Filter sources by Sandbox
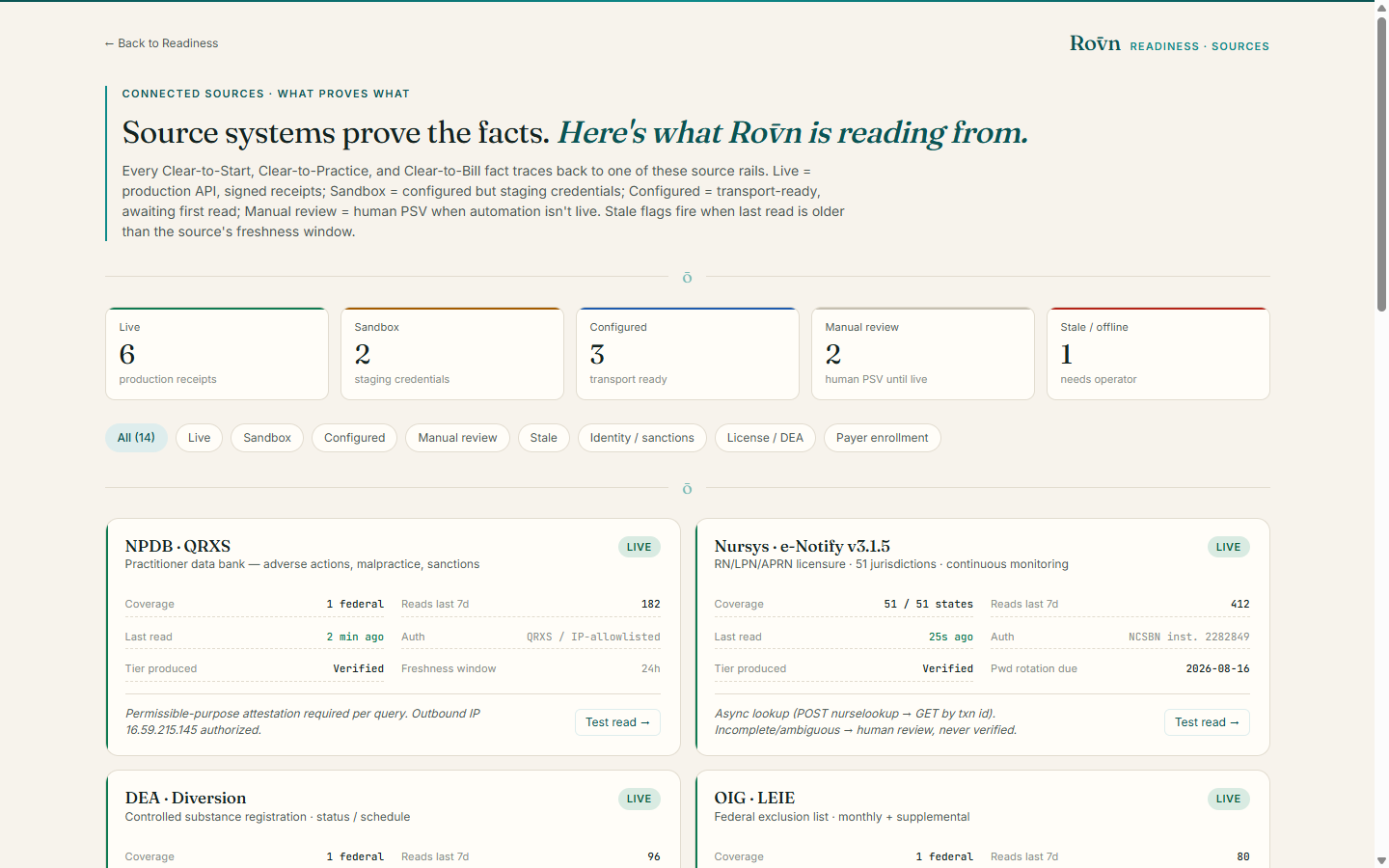This screenshot has width=1389, height=868. point(267,438)
